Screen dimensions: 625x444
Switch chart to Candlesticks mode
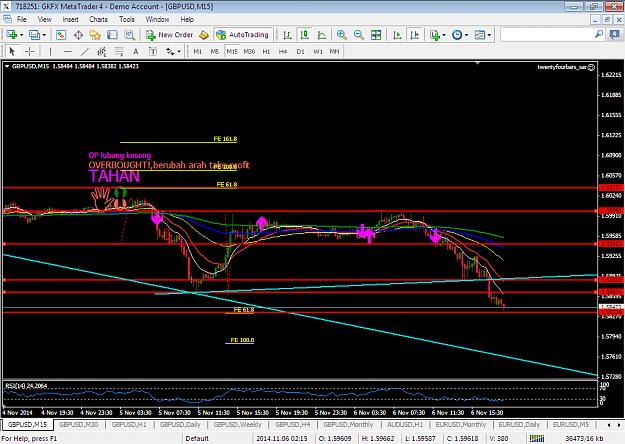pyautogui.click(x=304, y=35)
